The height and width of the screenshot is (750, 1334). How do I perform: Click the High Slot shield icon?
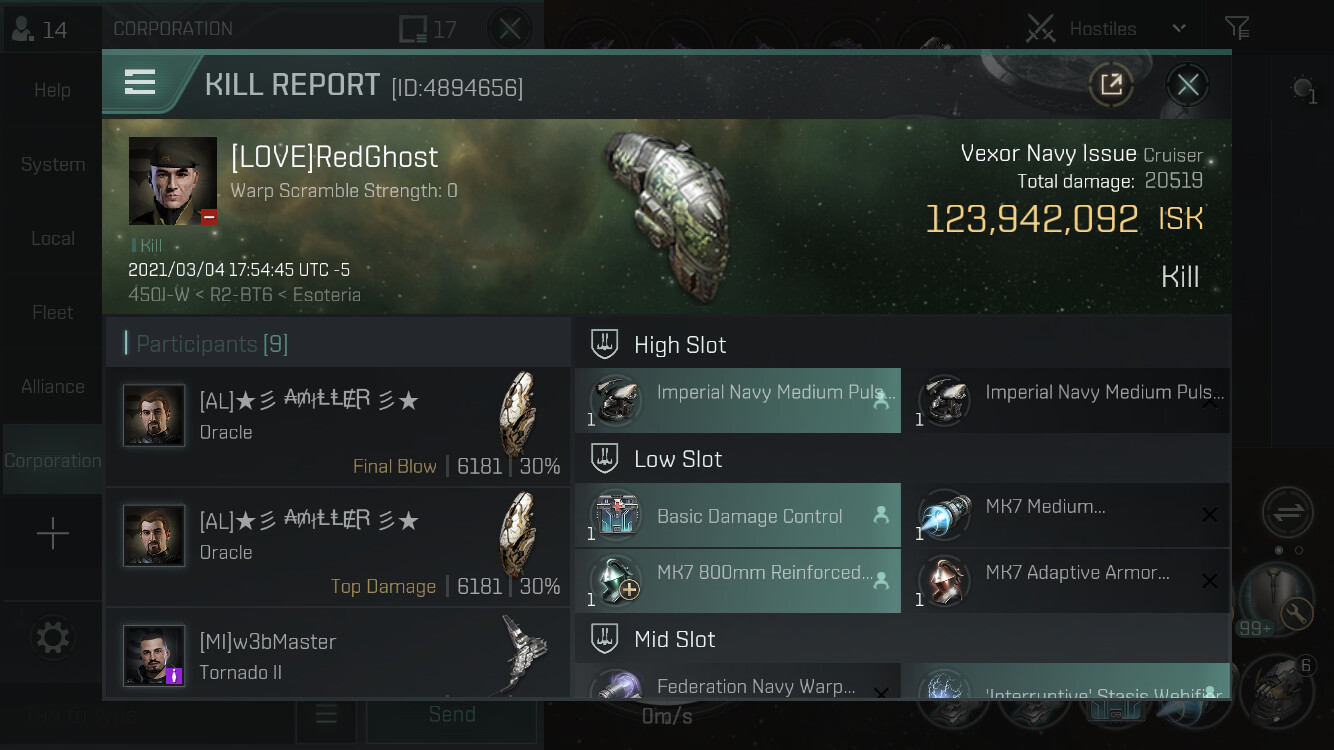[604, 345]
